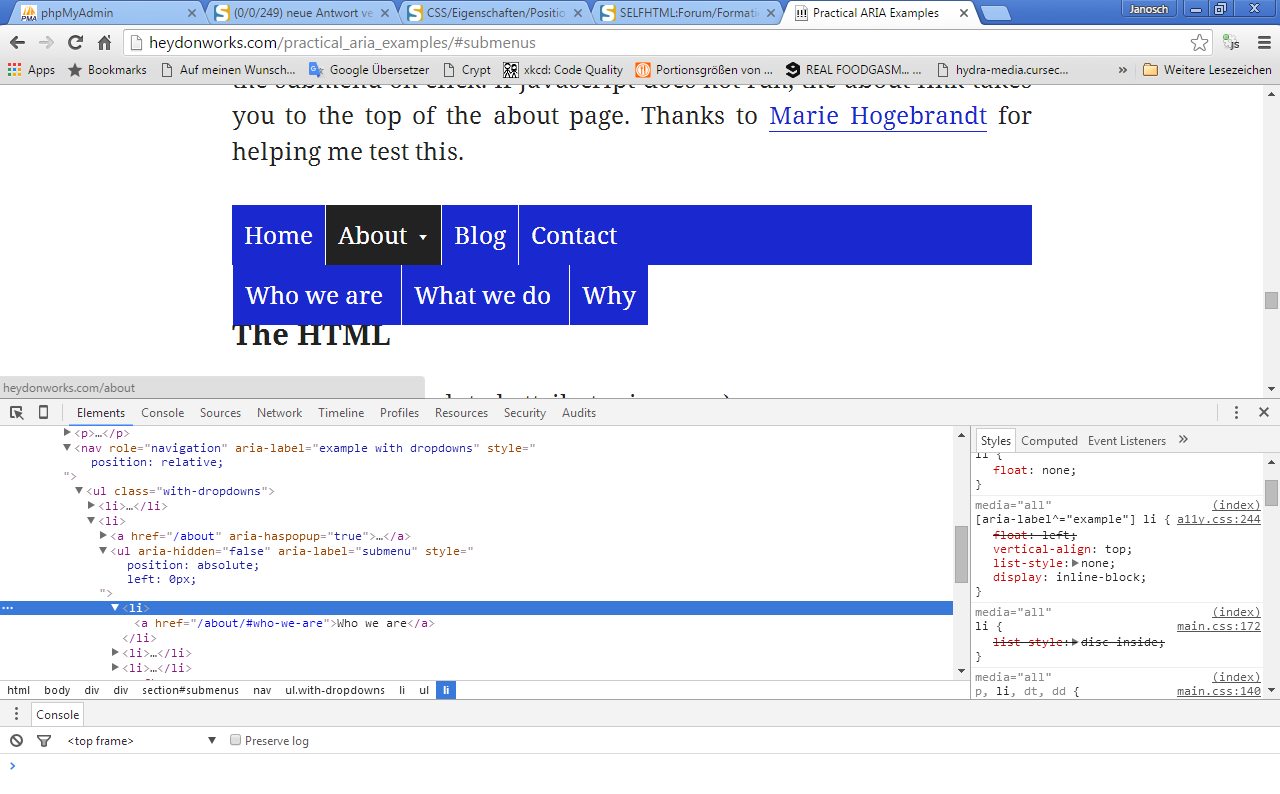Image resolution: width=1280 pixels, height=794 pixels.
Task: Open the Audits tab
Action: click(579, 412)
